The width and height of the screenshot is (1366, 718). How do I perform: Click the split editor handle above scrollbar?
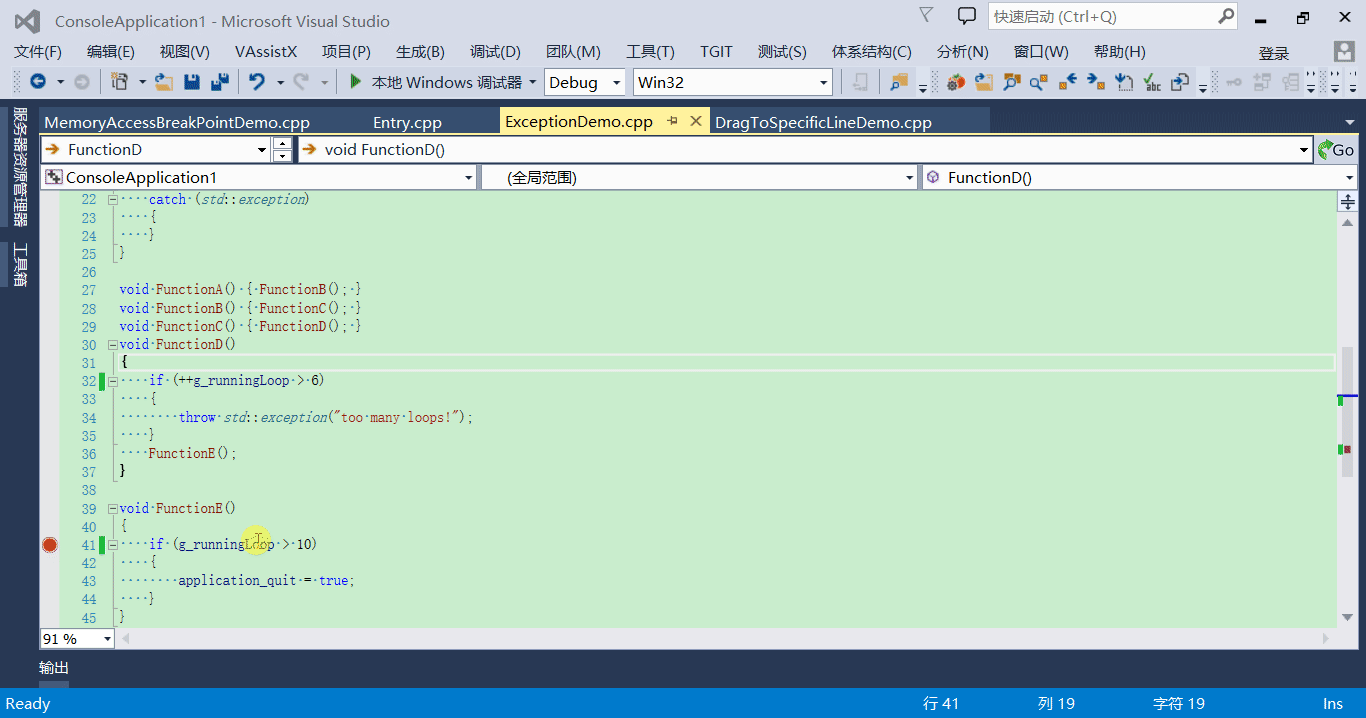coord(1347,202)
